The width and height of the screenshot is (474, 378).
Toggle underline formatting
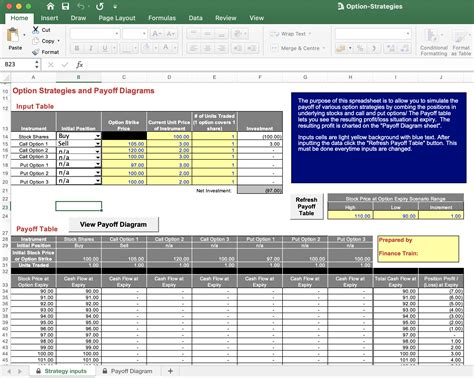pyautogui.click(x=105, y=48)
